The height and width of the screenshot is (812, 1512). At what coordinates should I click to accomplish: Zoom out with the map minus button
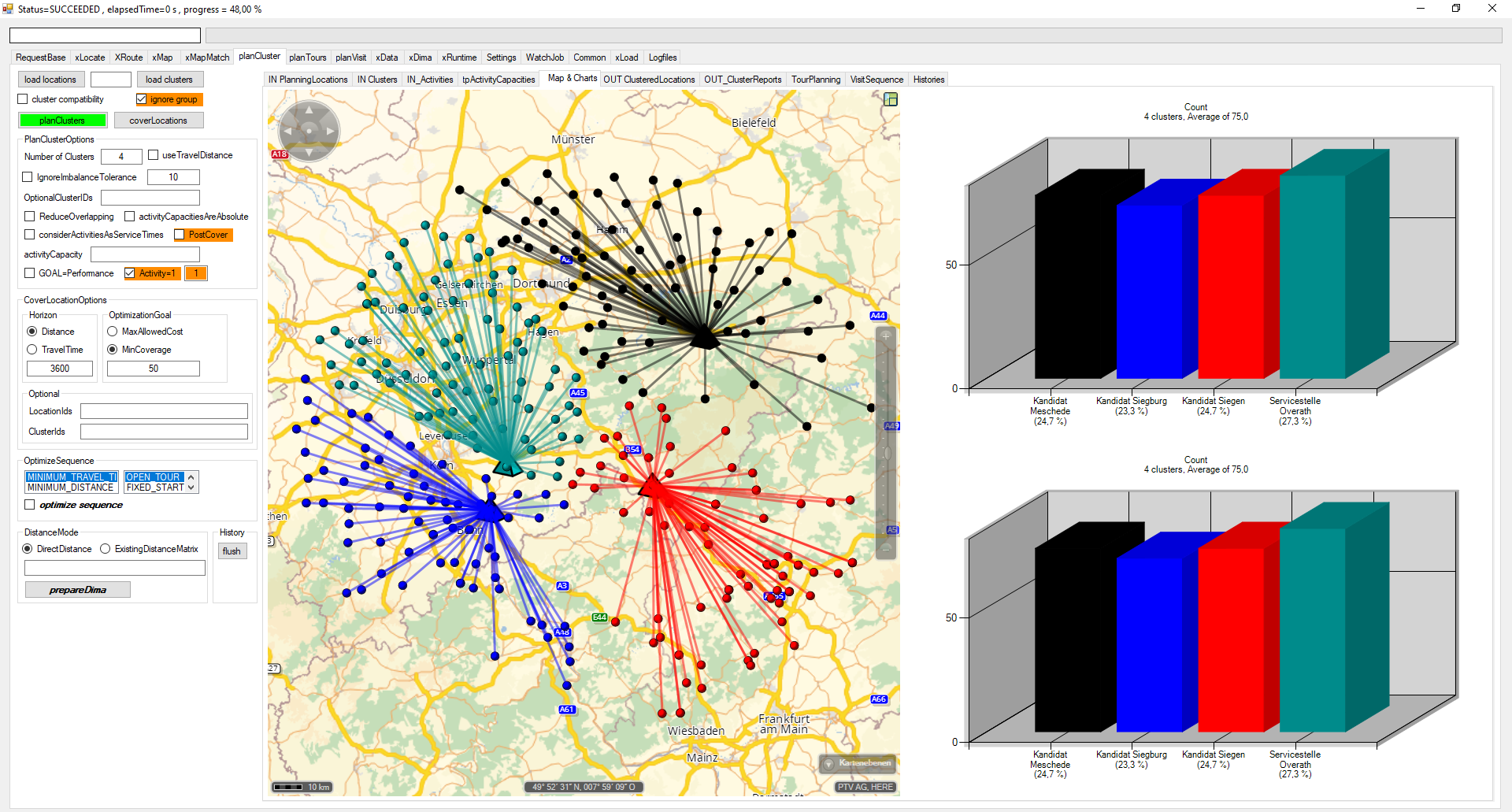point(886,548)
